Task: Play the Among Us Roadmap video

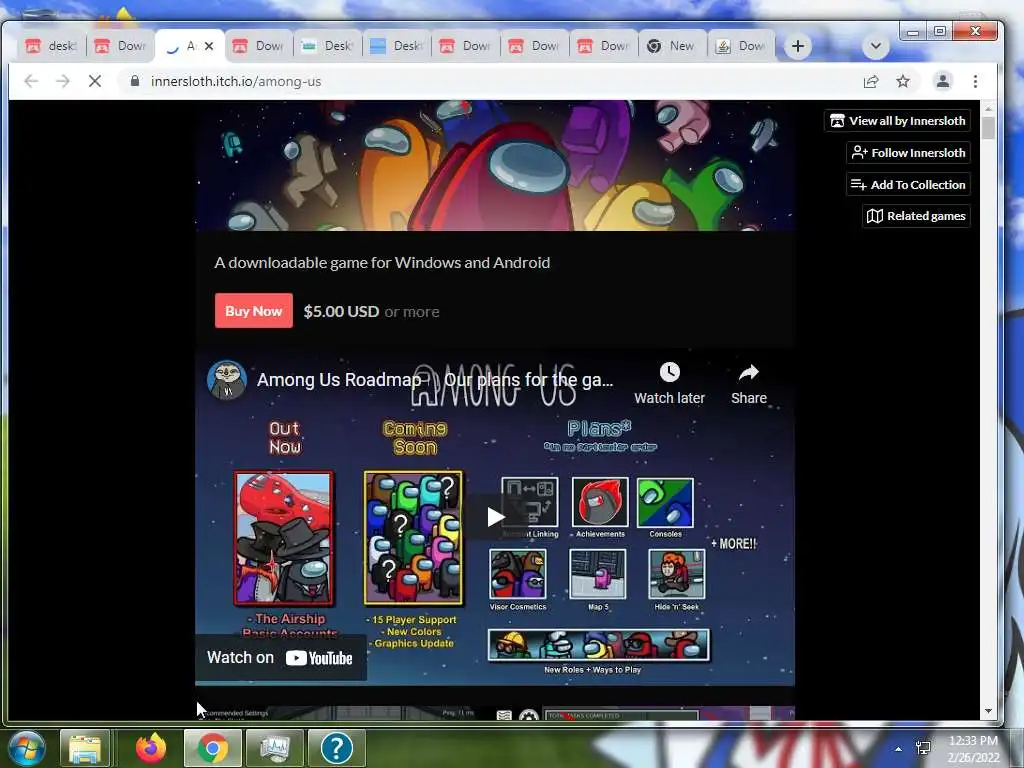Action: pos(496,517)
